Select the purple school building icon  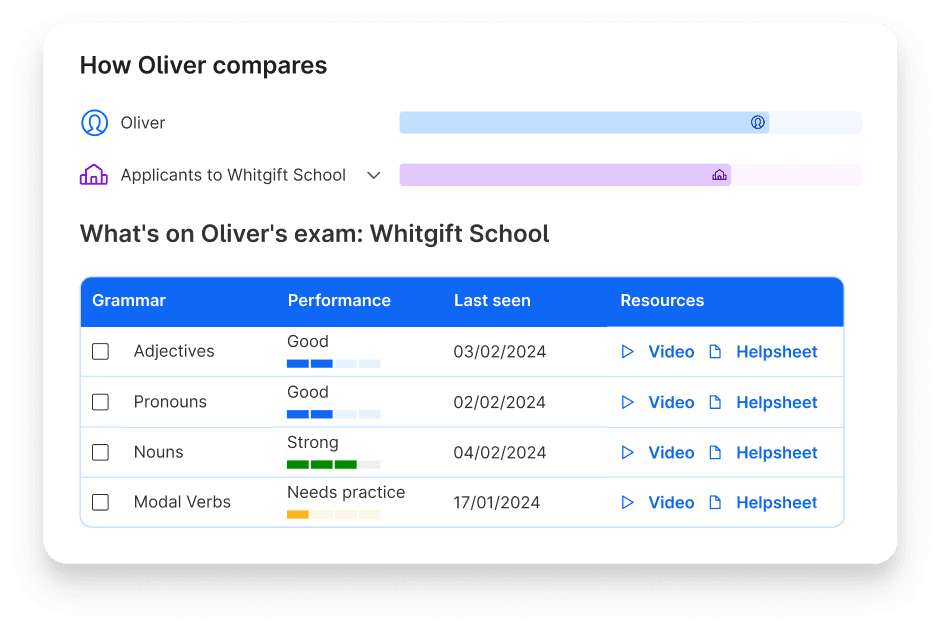click(x=94, y=174)
